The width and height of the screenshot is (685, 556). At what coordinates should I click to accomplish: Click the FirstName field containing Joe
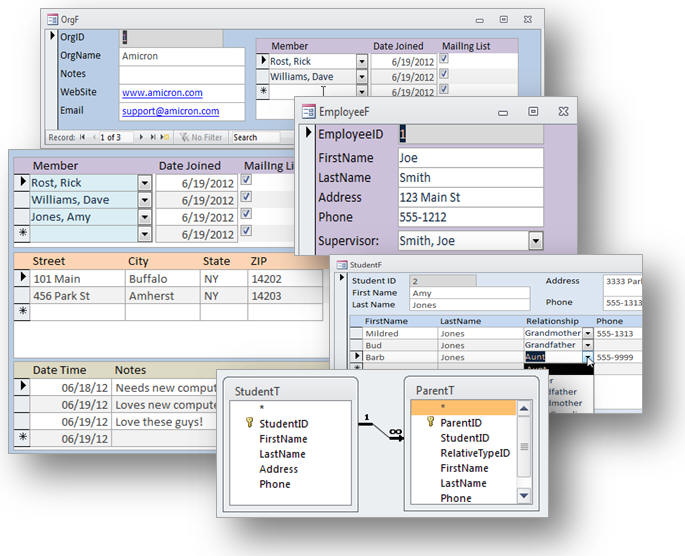[468, 157]
